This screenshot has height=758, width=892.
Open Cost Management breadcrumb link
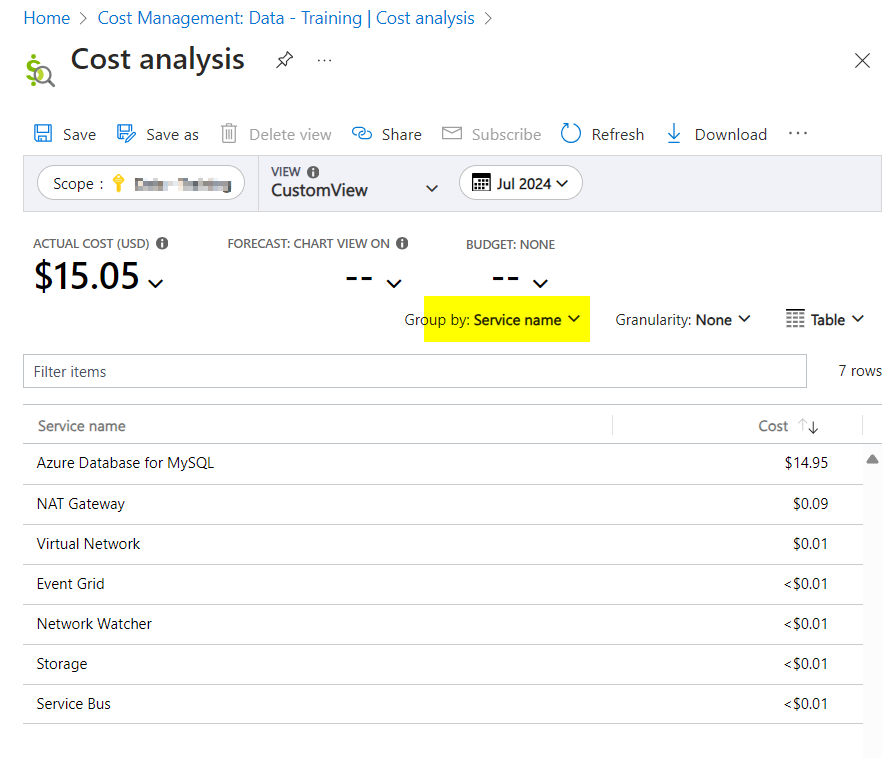286,18
